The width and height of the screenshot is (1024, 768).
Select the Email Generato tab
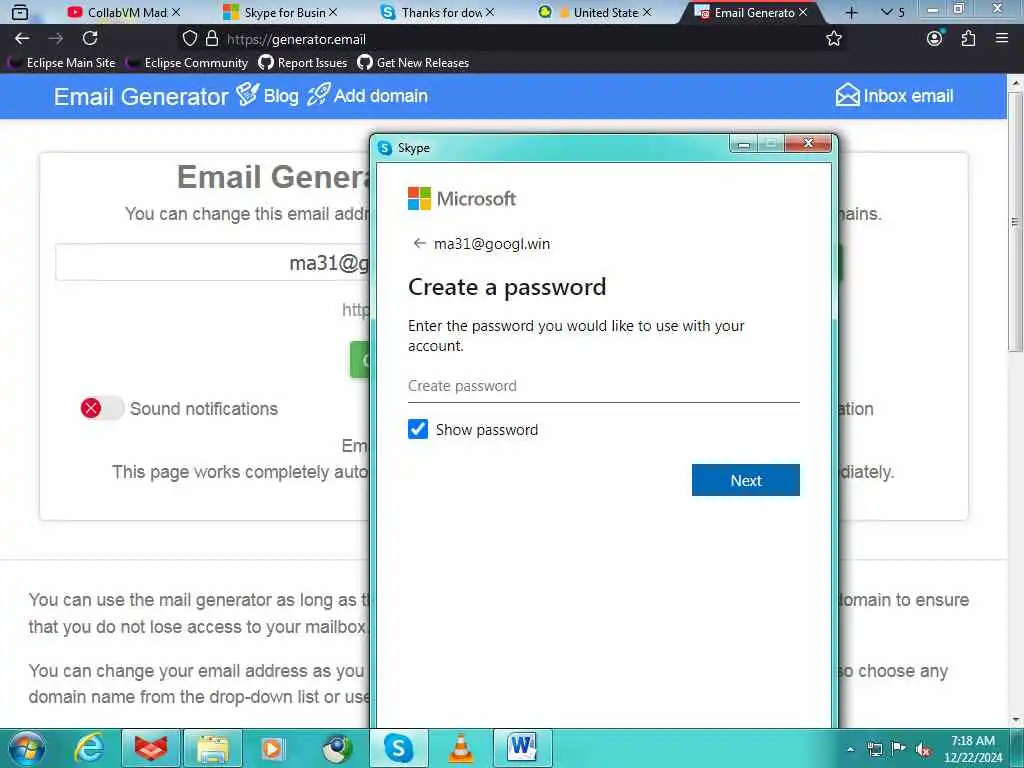click(x=751, y=12)
